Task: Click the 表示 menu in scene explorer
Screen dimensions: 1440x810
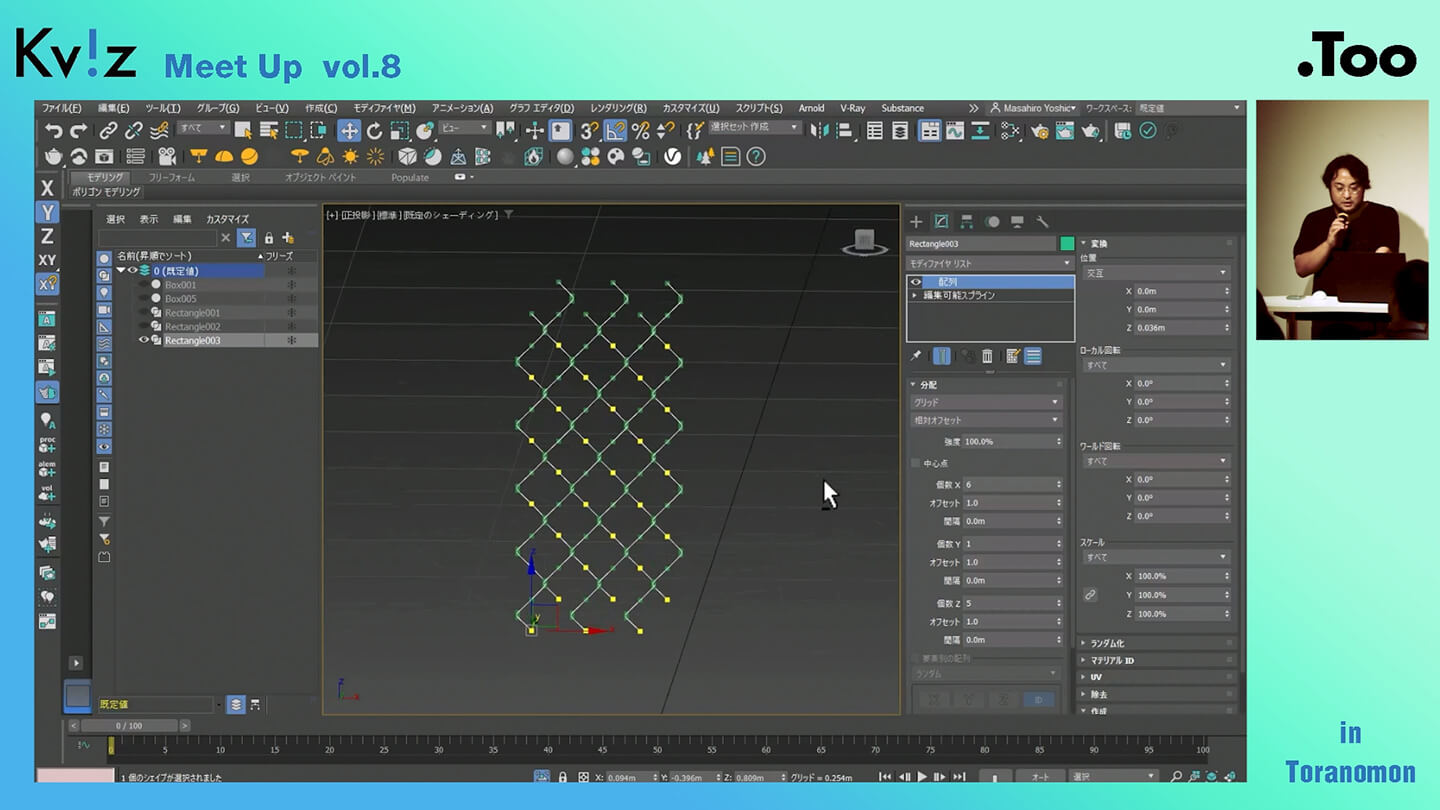Action: coord(148,219)
